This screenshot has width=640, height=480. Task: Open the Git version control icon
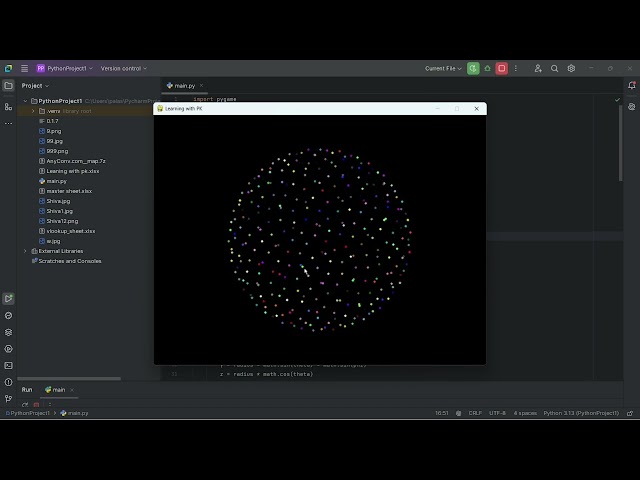coord(8,399)
